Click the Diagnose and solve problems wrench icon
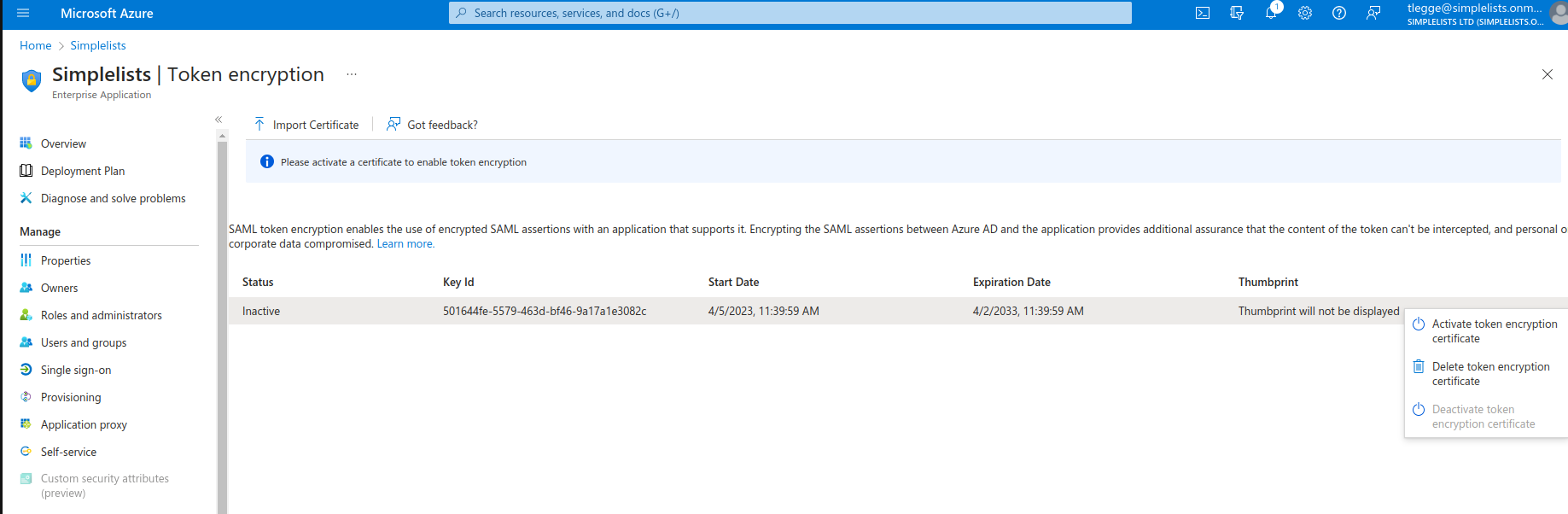Screen dimensions: 1568x514 [26, 198]
